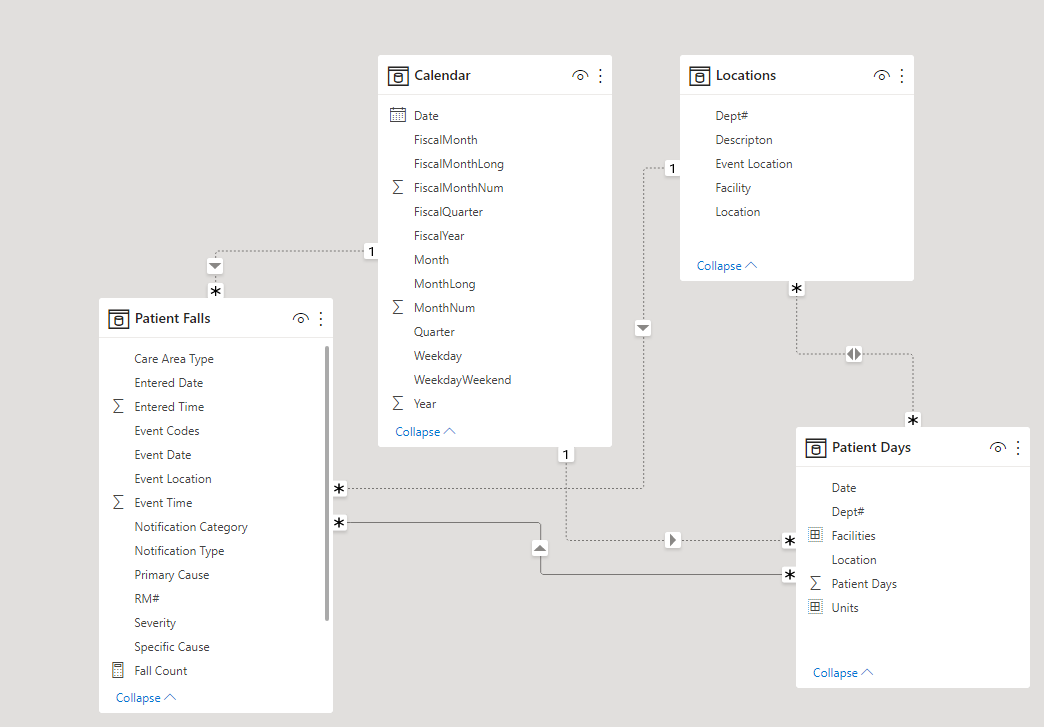Click the Patient Falls field list scrollbar
The width and height of the screenshot is (1044, 727).
[327, 483]
